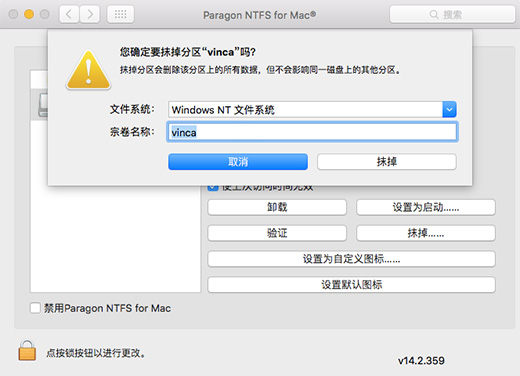
Task: Click the 宗卷名称 text field
Action: click(x=312, y=132)
